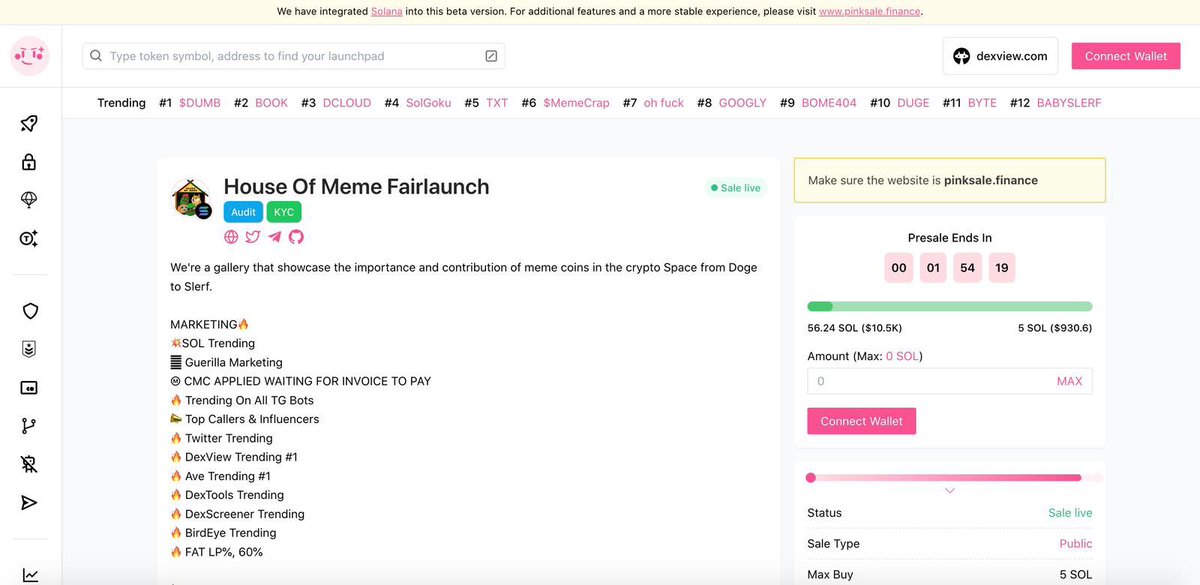Open trending token oh fuck
This screenshot has height=585, width=1200.
click(x=664, y=103)
